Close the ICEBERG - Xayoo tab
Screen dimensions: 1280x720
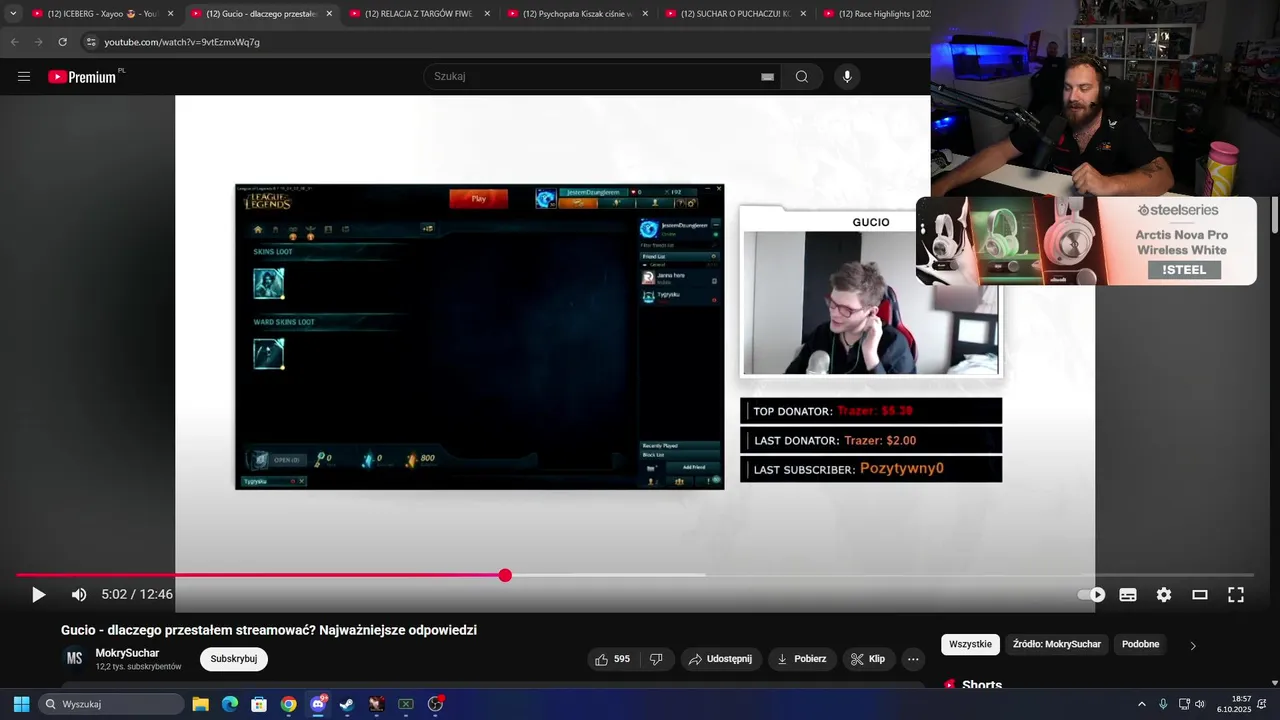(171, 14)
